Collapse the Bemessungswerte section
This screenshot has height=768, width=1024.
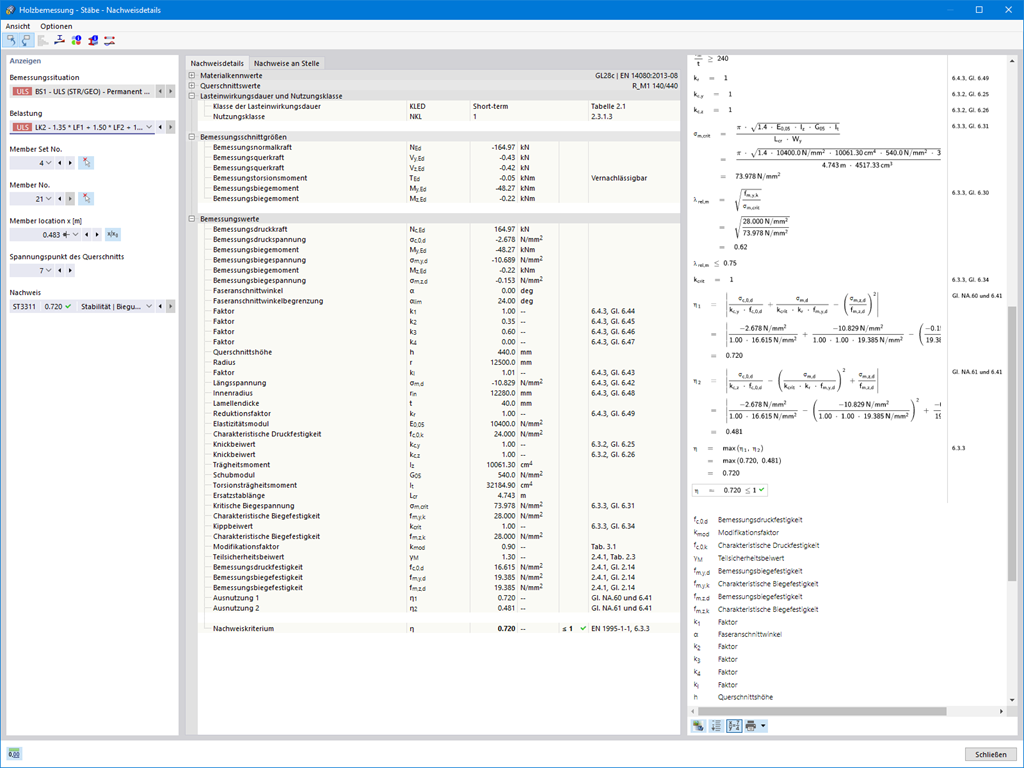coord(192,219)
